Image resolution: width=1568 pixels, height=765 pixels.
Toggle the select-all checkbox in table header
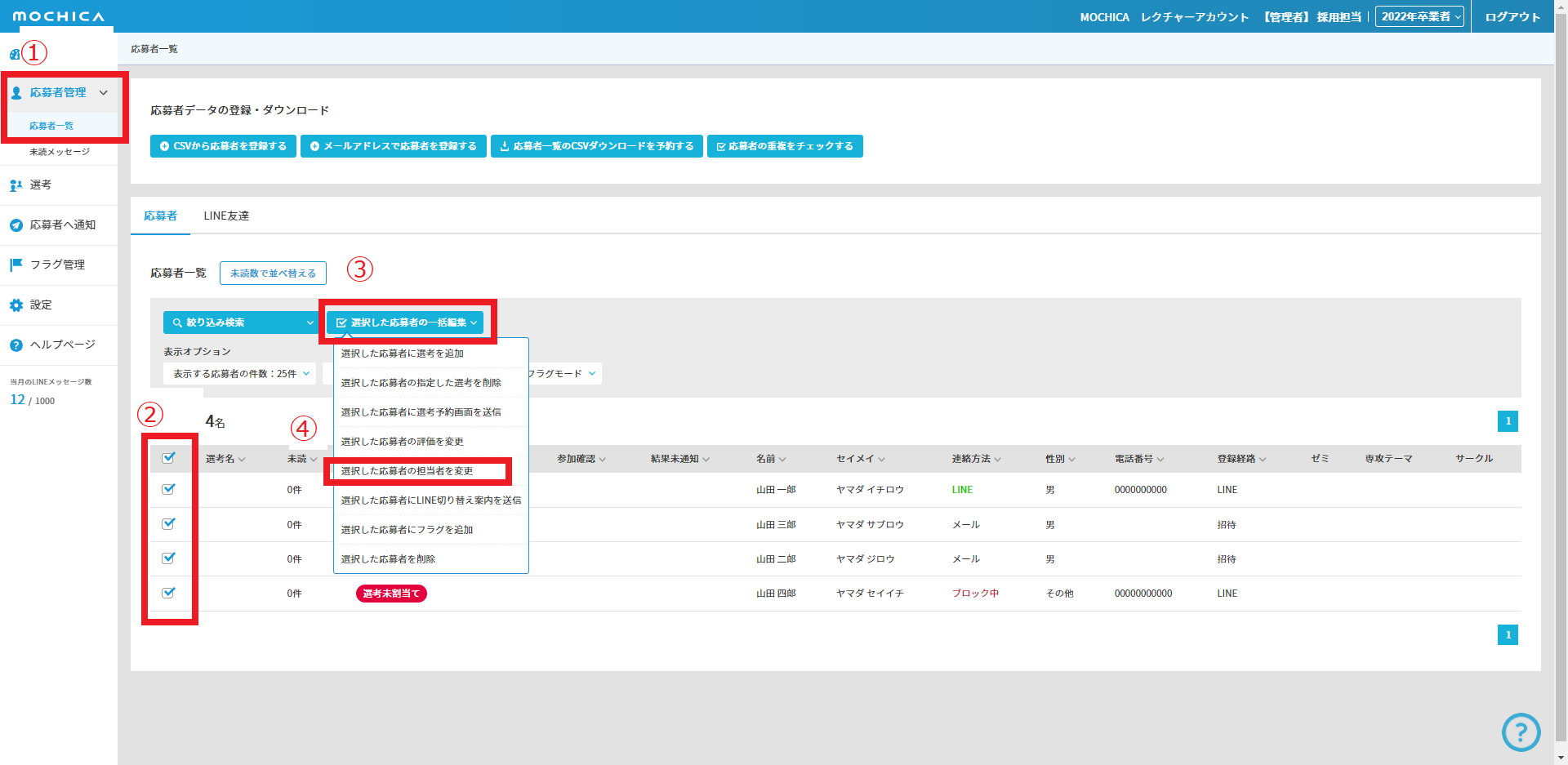click(x=168, y=458)
